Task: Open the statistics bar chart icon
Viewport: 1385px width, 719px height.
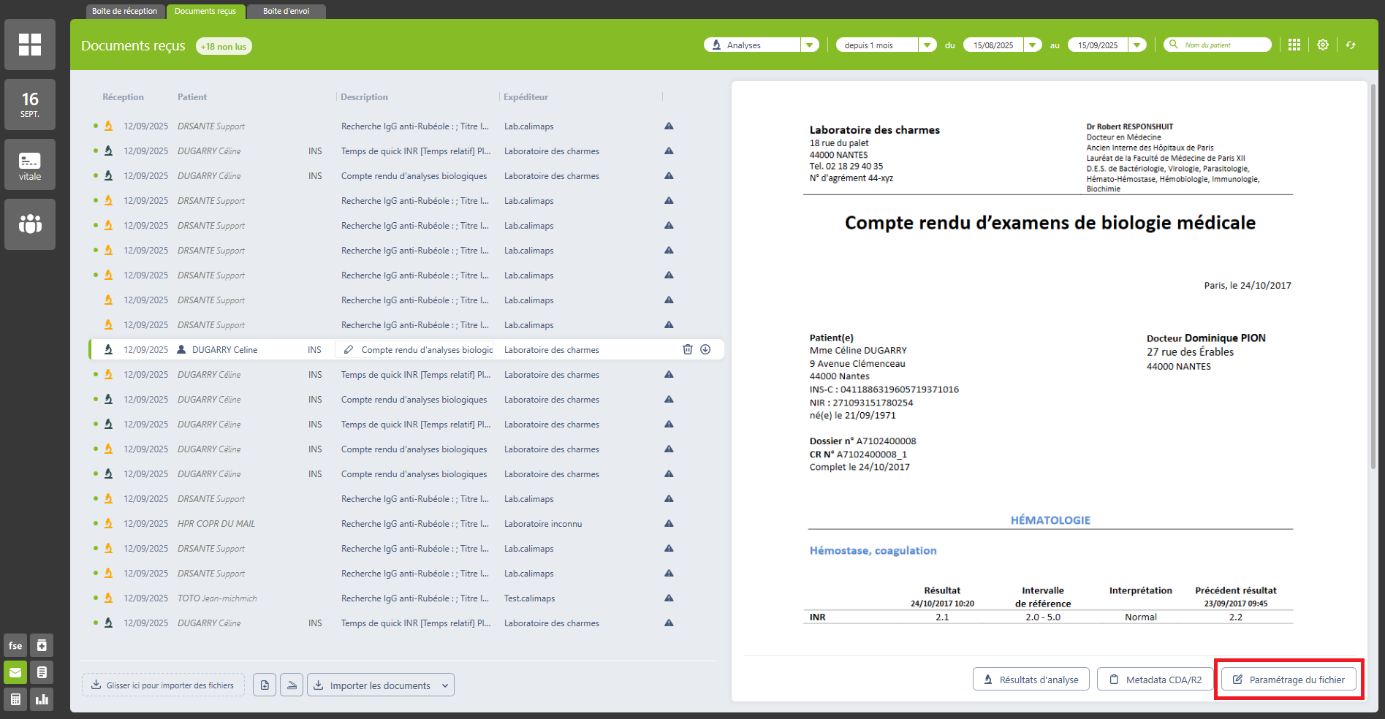Action: 42,699
